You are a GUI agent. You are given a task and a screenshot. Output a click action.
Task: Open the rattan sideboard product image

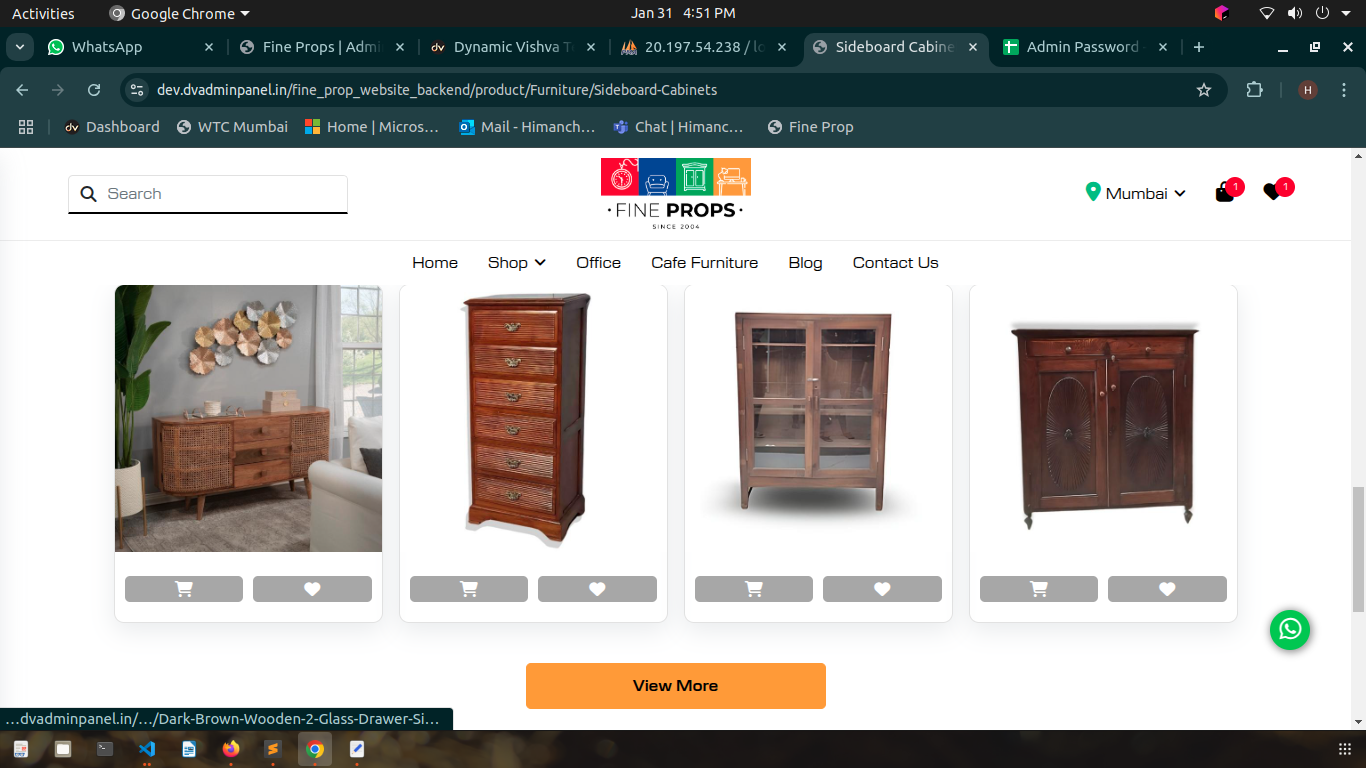(248, 418)
